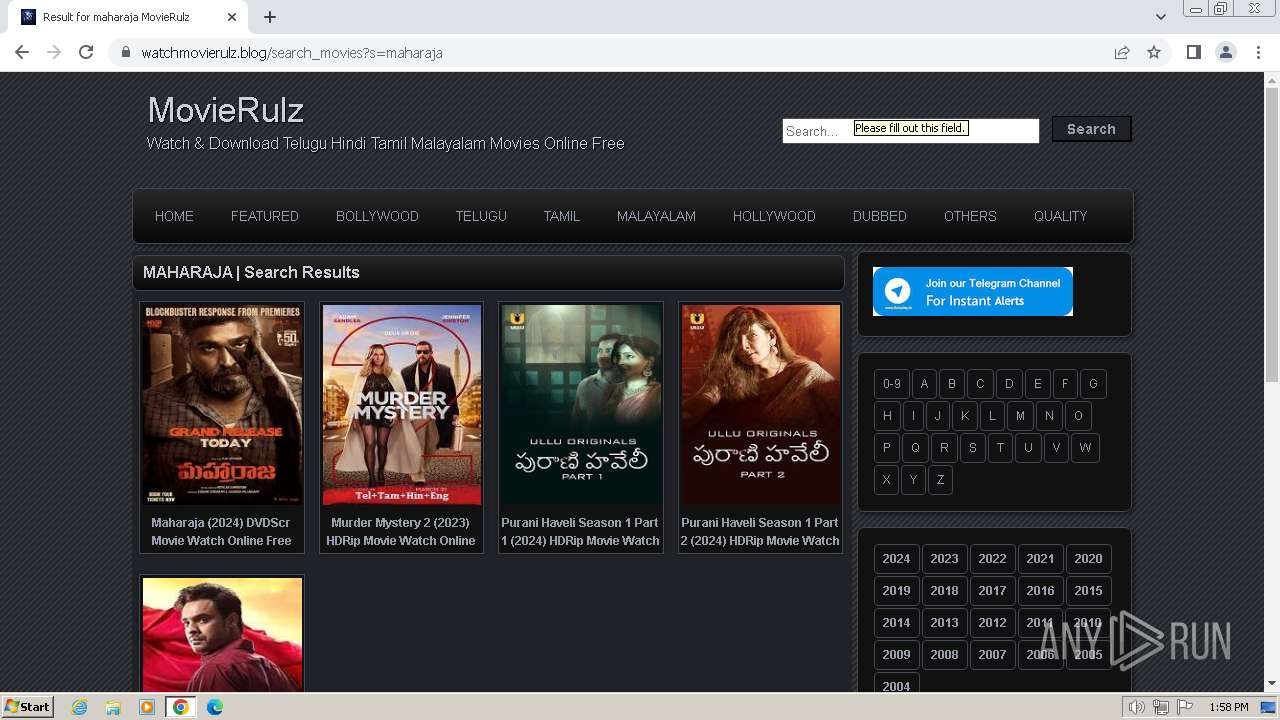
Task: Click the page vertical scrollbar thumb
Action: pyautogui.click(x=1272, y=235)
